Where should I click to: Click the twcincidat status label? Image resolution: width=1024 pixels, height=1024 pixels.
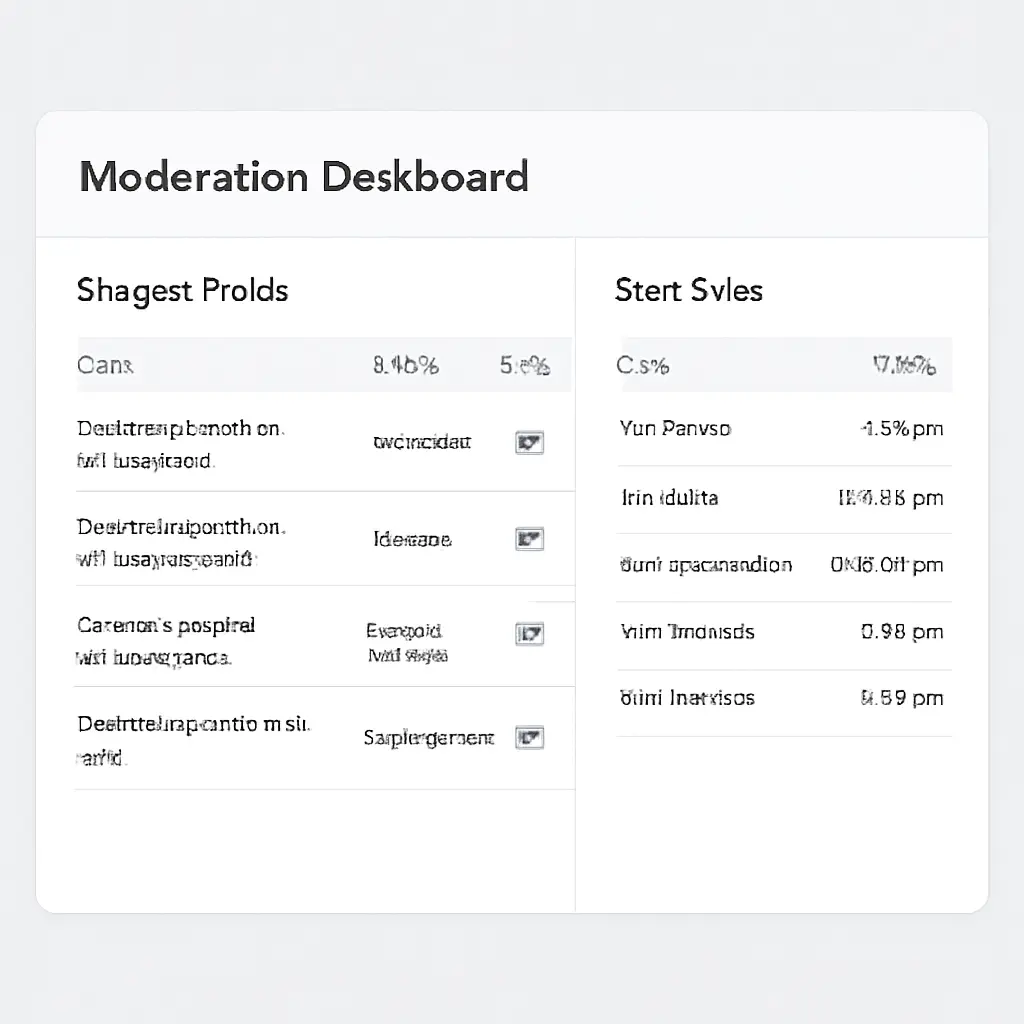[x=421, y=442]
